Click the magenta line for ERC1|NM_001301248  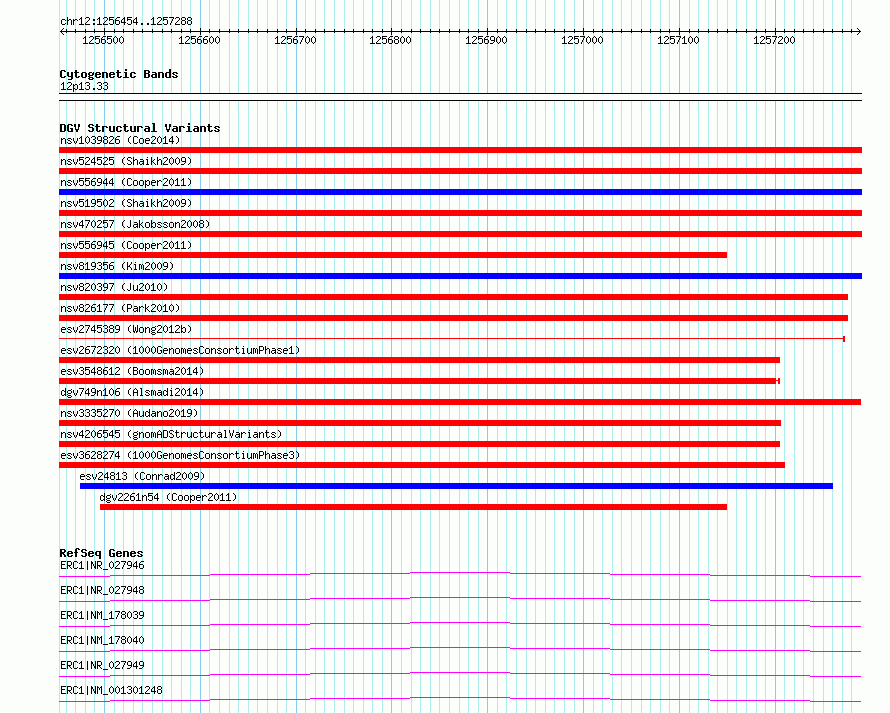[460, 699]
